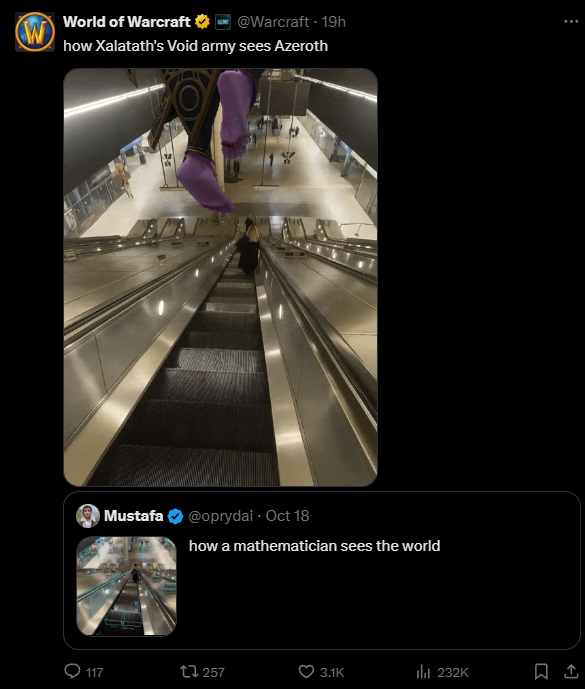Click the affiliate badge next to @Warcraft
The image size is (585, 689).
pyautogui.click(x=223, y=22)
